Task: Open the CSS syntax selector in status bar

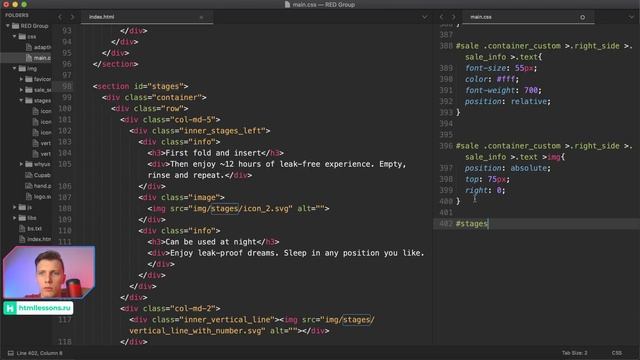Action: [x=617, y=353]
